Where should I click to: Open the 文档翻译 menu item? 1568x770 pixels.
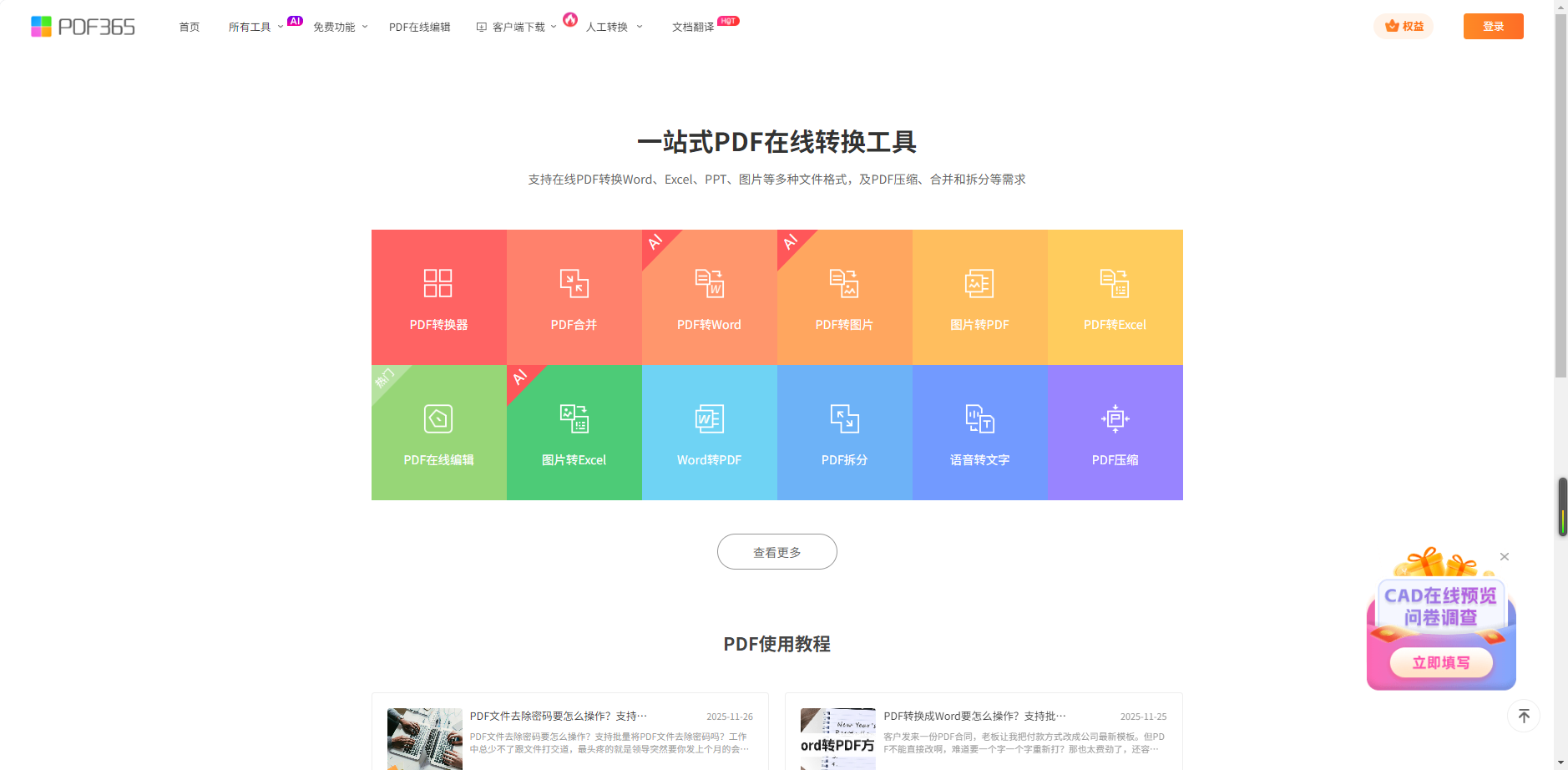point(693,27)
